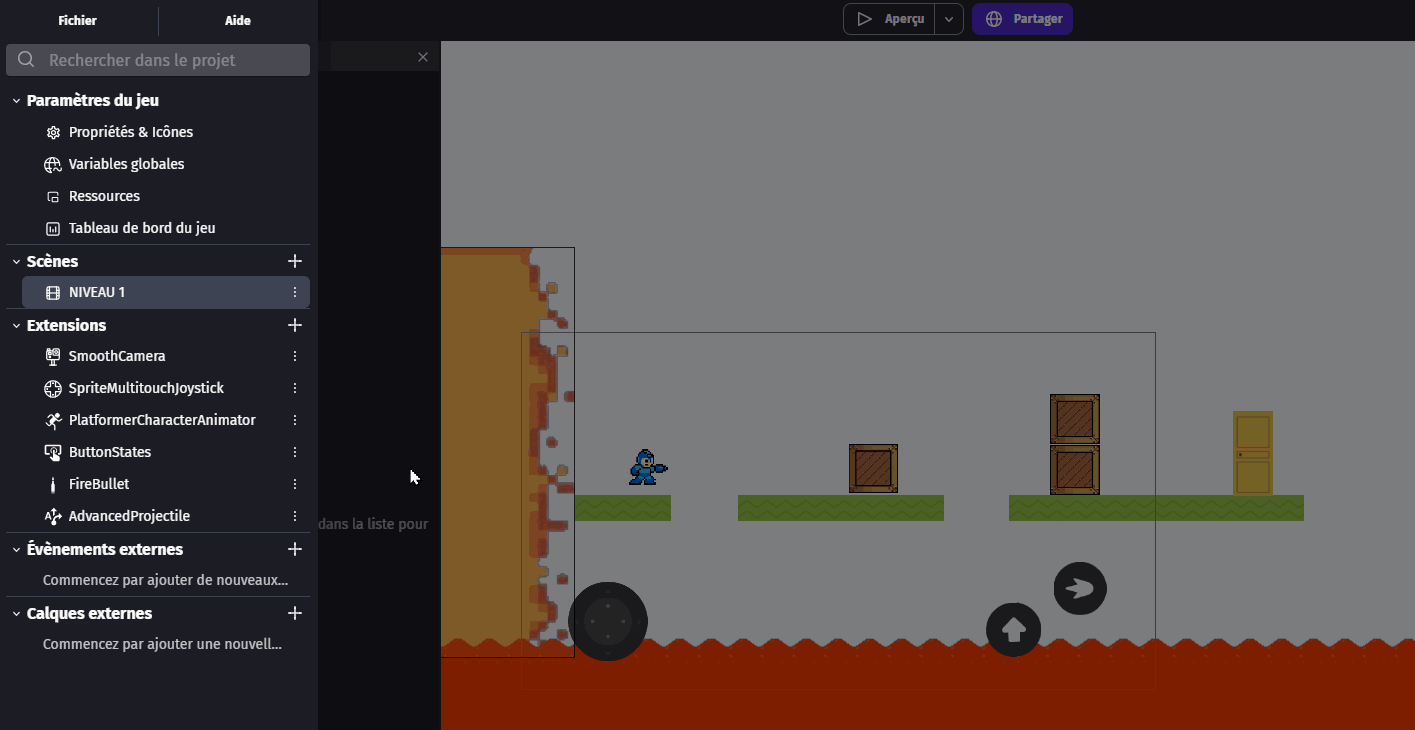Open the Ressources manager
The height and width of the screenshot is (730, 1415).
pyautogui.click(x=104, y=196)
